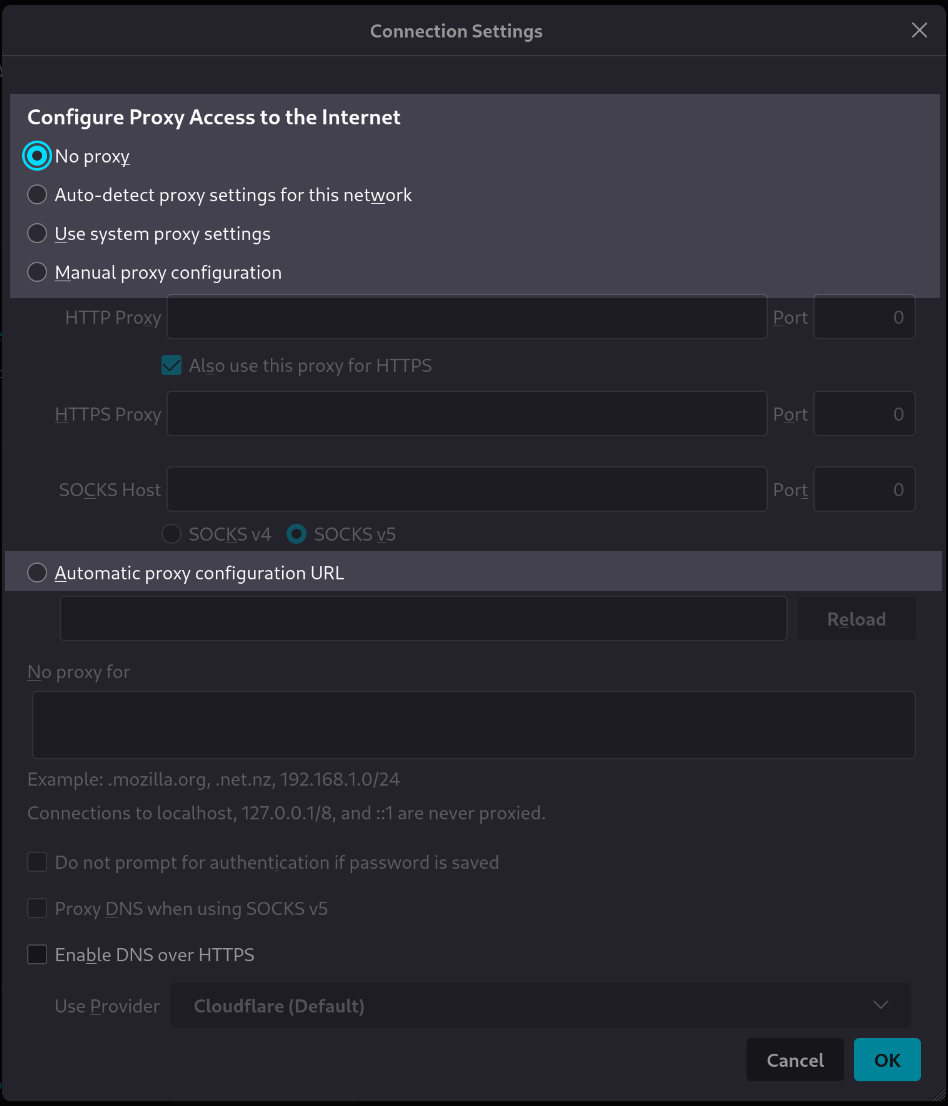Choose "Automatic proxy configuration URL"
The height and width of the screenshot is (1106, 948).
tap(37, 572)
